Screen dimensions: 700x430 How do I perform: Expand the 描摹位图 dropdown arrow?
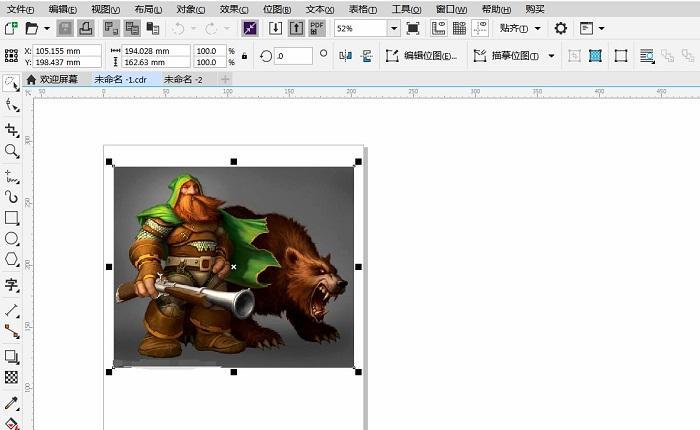[552, 56]
